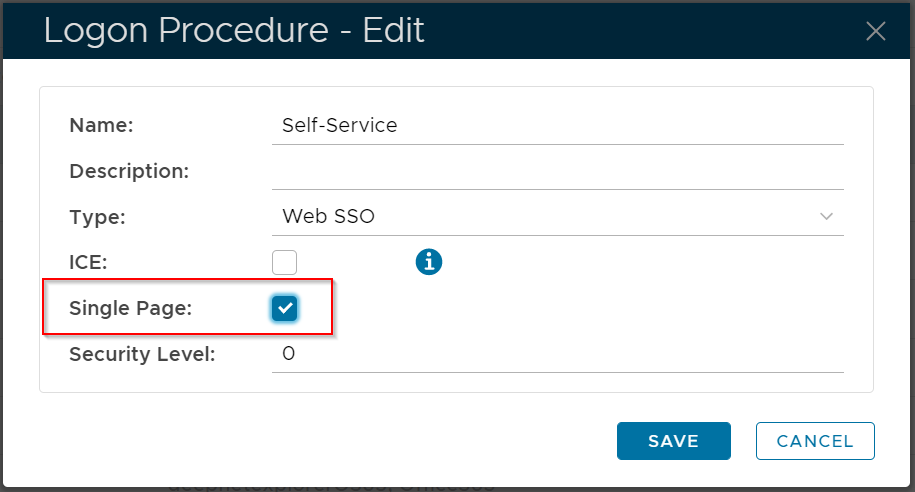915x492 pixels.
Task: Click the "Single Page:" label text
Action: [130, 309]
